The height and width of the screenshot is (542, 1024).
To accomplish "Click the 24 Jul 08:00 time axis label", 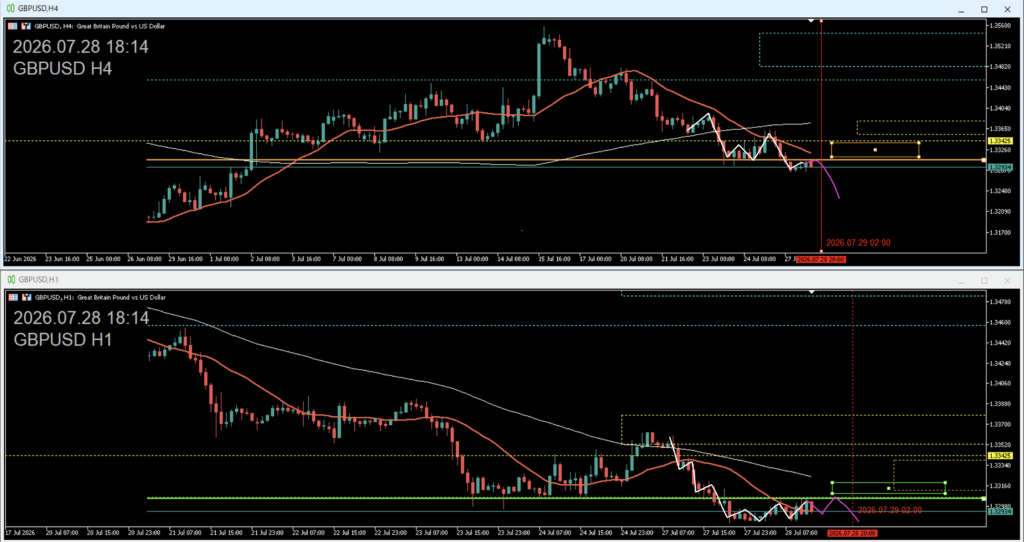I will (760, 259).
